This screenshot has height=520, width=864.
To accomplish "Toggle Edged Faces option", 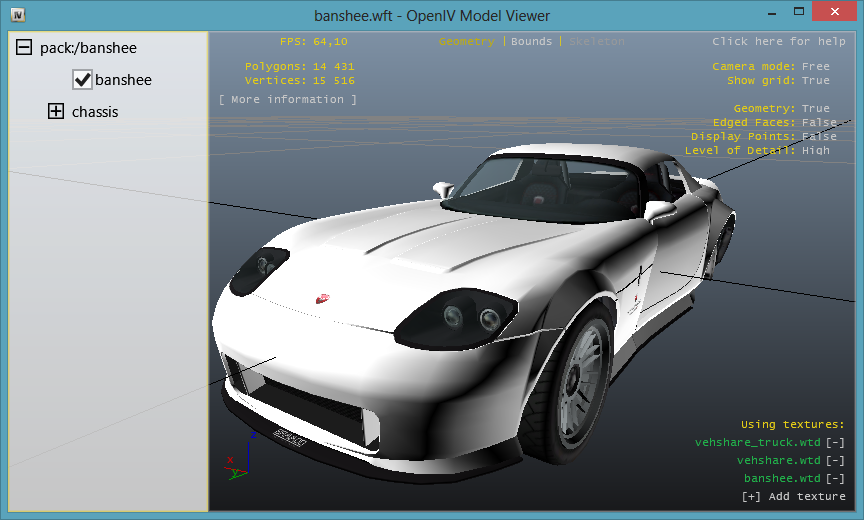I will pos(818,122).
